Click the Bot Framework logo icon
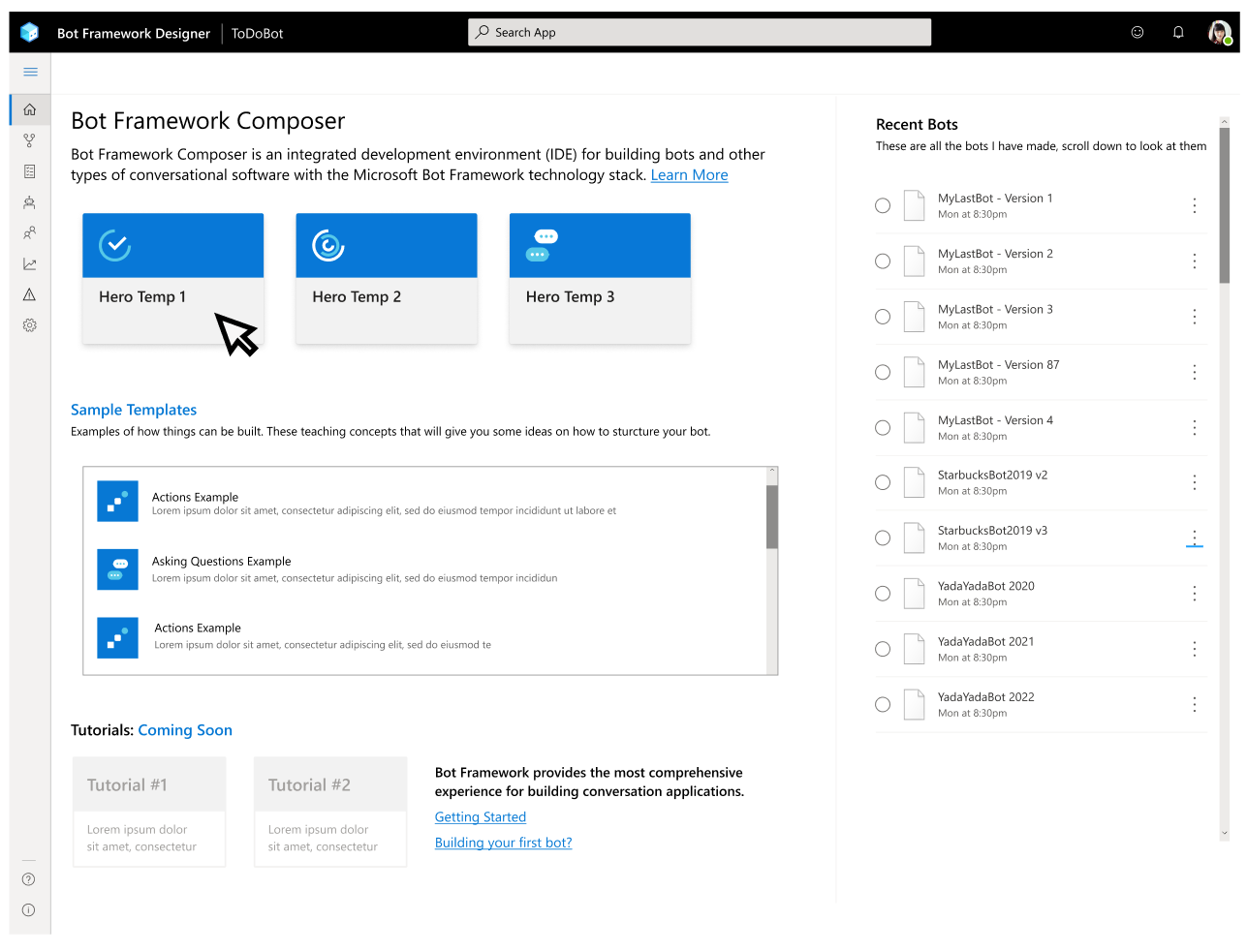1247x952 pixels. point(29,33)
